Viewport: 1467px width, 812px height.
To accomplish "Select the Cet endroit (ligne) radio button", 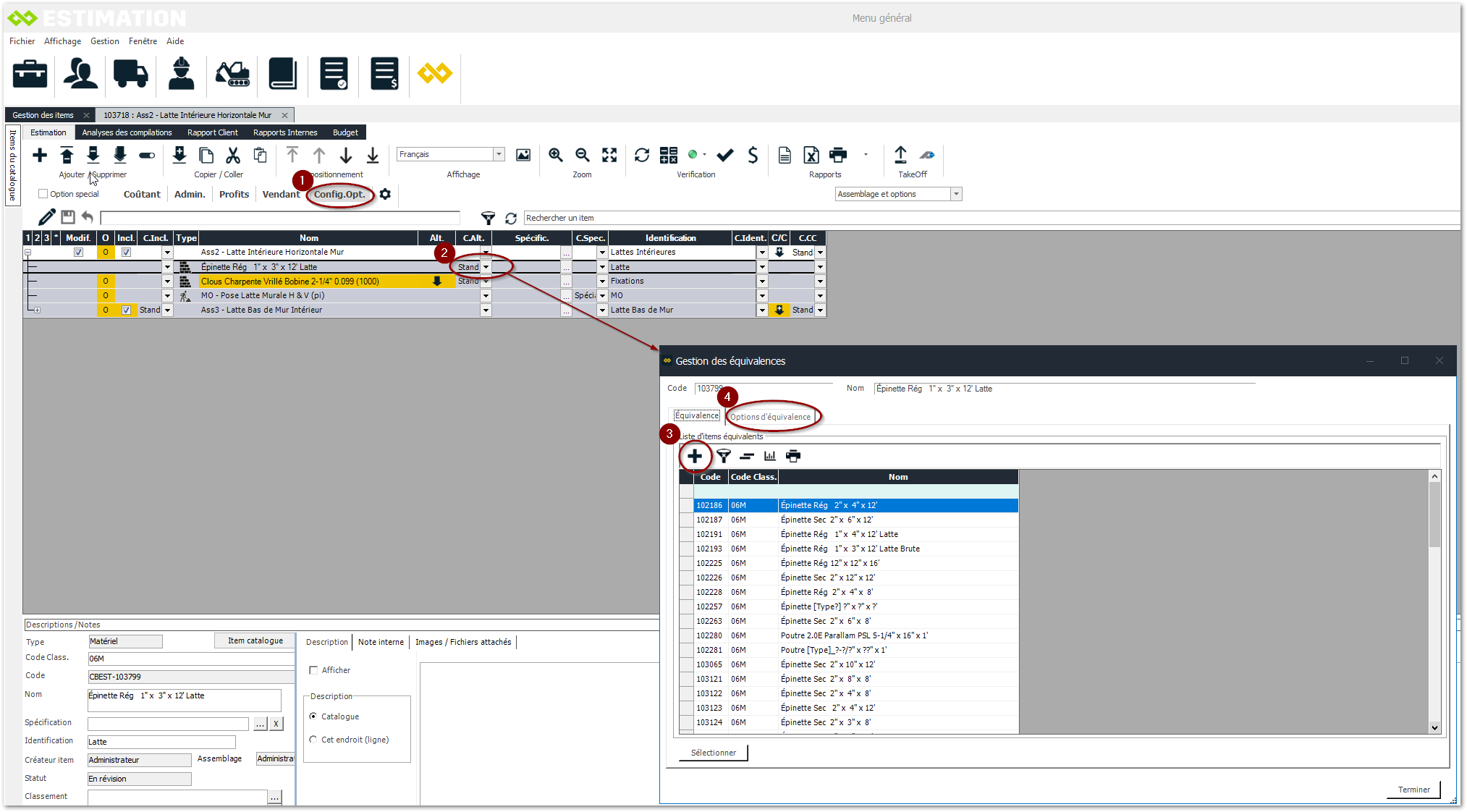I will pyautogui.click(x=313, y=740).
